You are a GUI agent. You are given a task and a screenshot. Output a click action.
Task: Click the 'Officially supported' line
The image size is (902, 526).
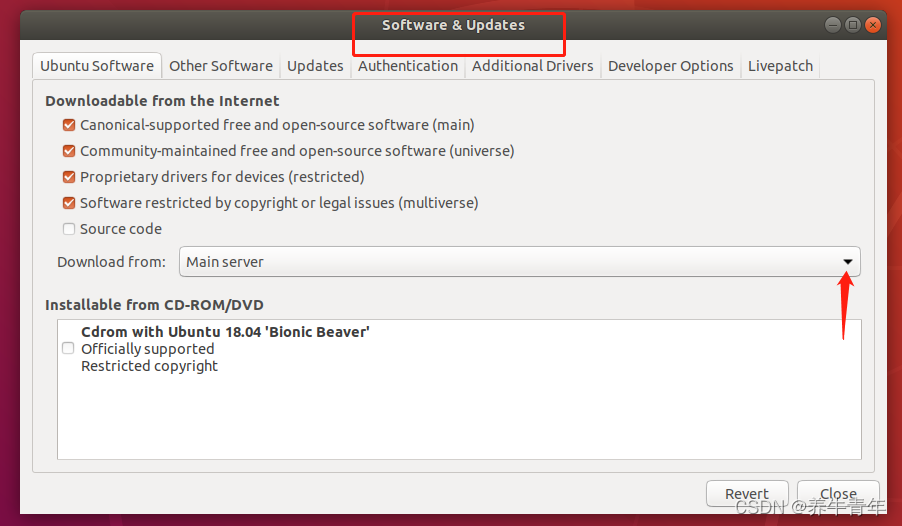(147, 349)
